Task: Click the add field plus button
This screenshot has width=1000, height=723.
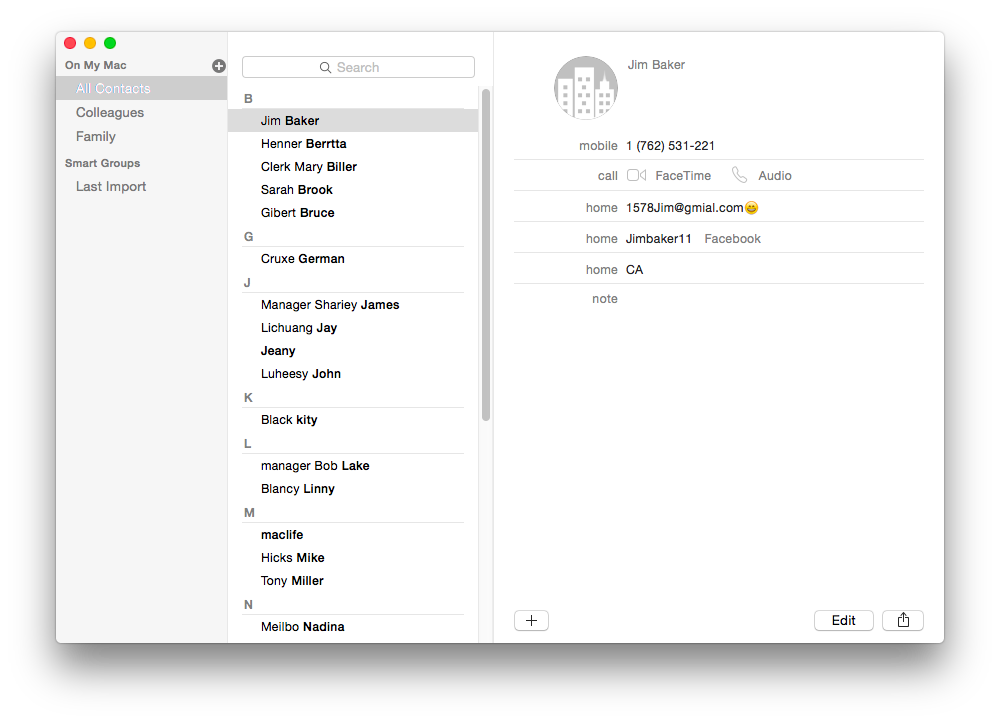Action: [x=531, y=620]
